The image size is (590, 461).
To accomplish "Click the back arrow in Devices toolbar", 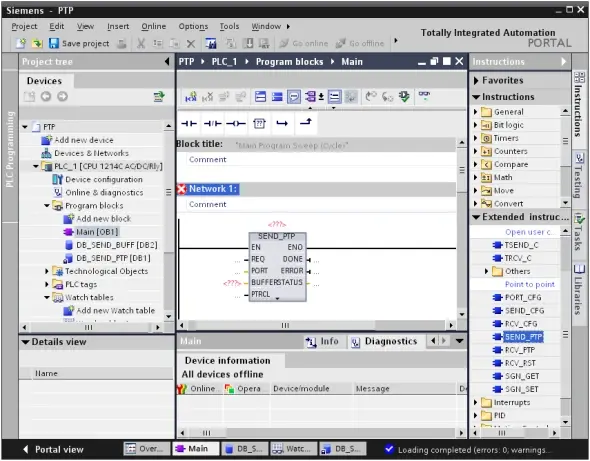I will [x=46, y=97].
